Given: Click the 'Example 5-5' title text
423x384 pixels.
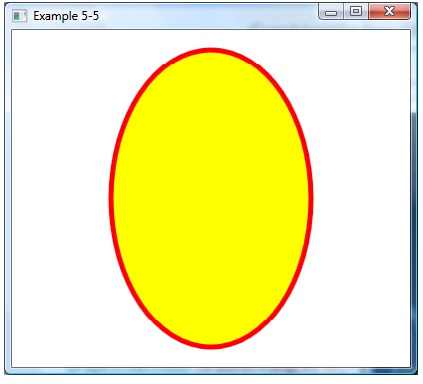Looking at the screenshot, I should 66,16.
